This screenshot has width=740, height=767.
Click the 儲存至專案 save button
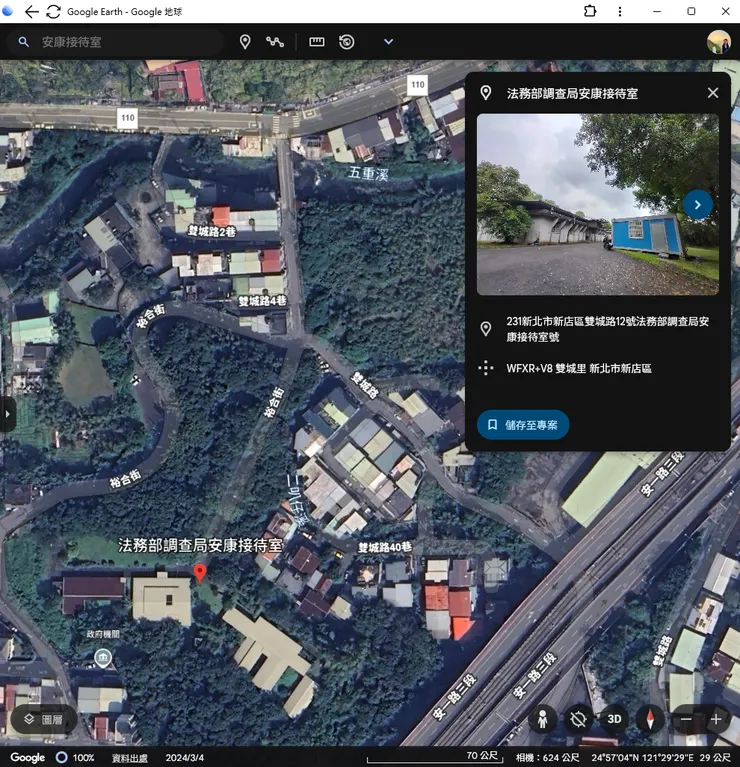(523, 425)
